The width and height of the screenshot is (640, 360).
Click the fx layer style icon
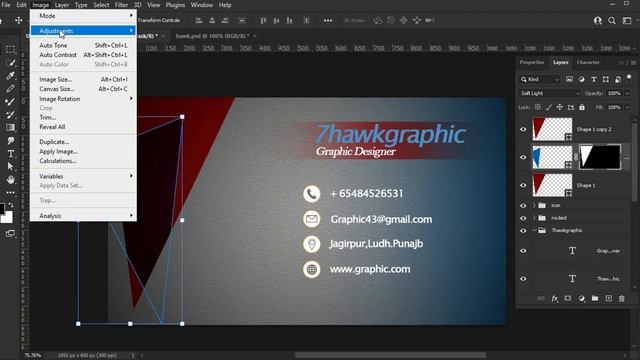554,298
